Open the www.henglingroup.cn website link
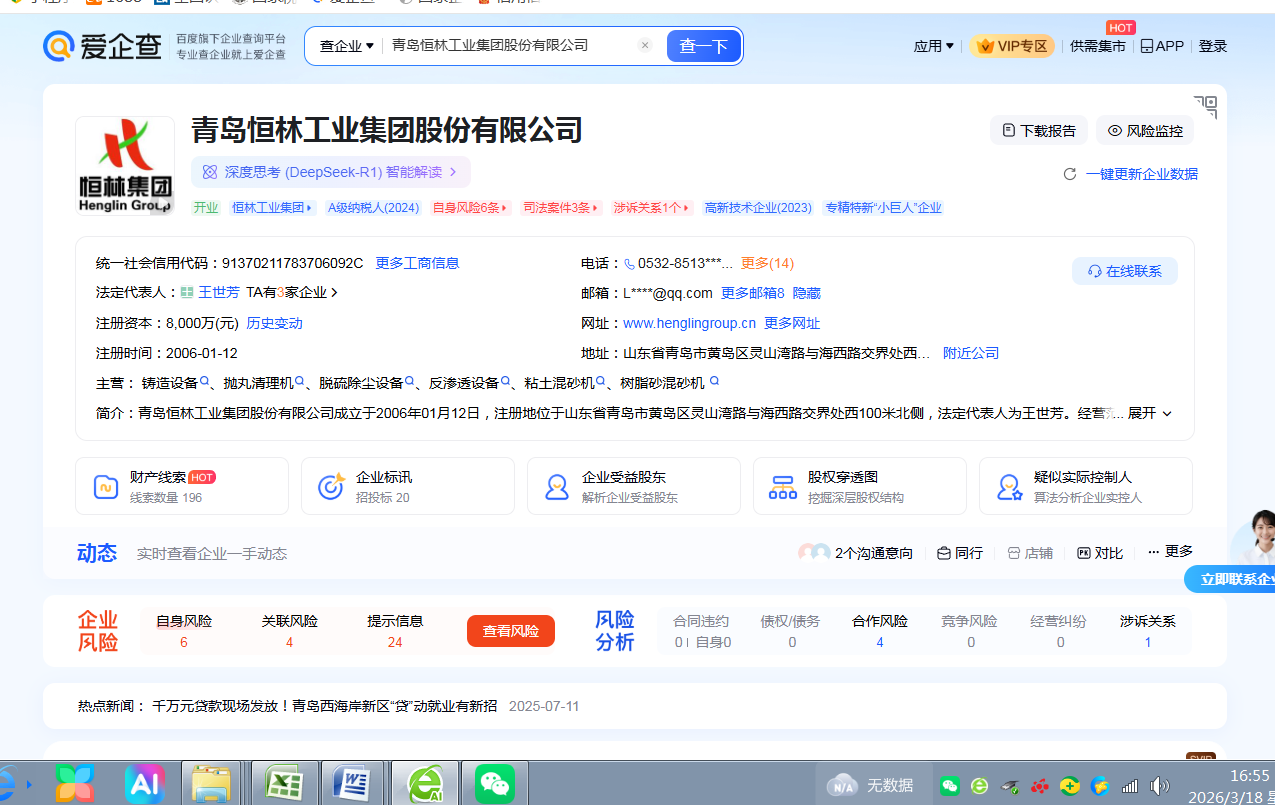1275x805 pixels. coord(689,323)
